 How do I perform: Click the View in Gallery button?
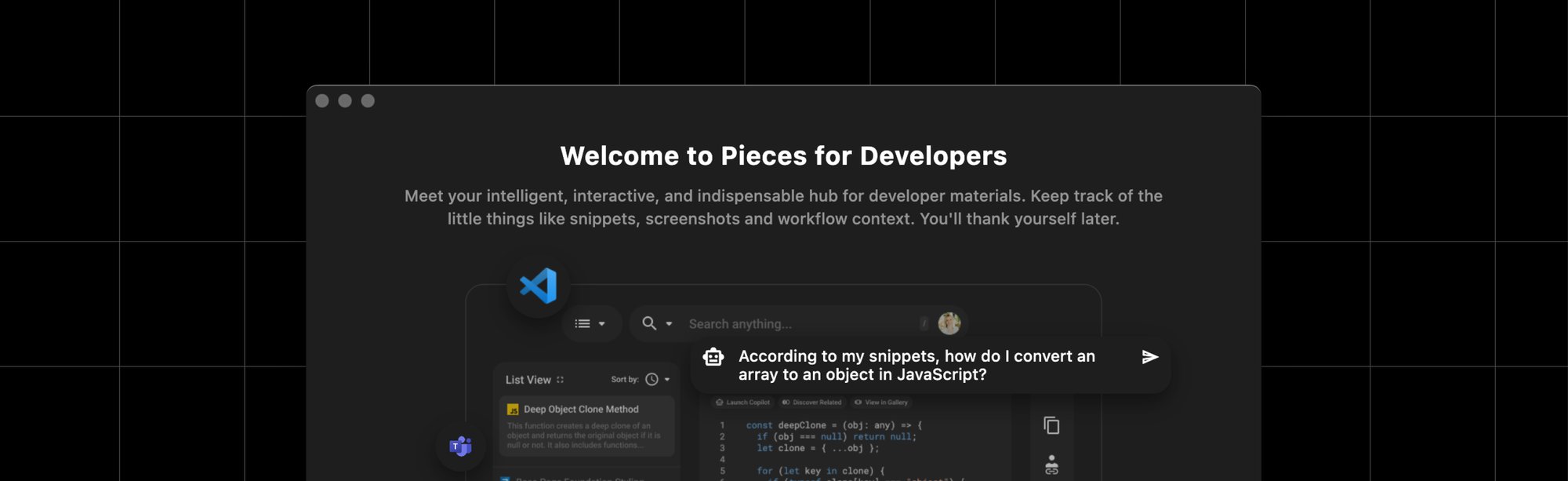coord(881,403)
